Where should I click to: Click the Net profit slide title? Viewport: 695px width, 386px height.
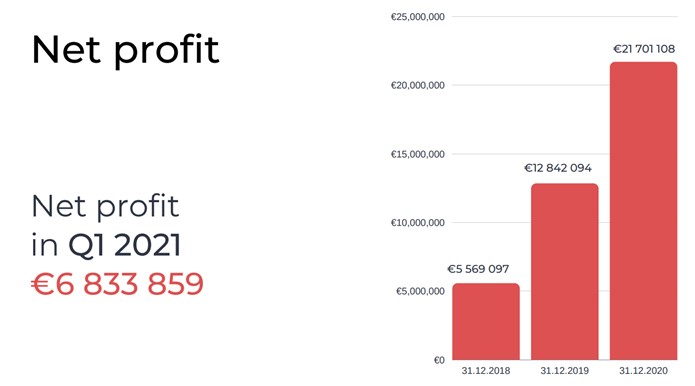click(x=125, y=50)
